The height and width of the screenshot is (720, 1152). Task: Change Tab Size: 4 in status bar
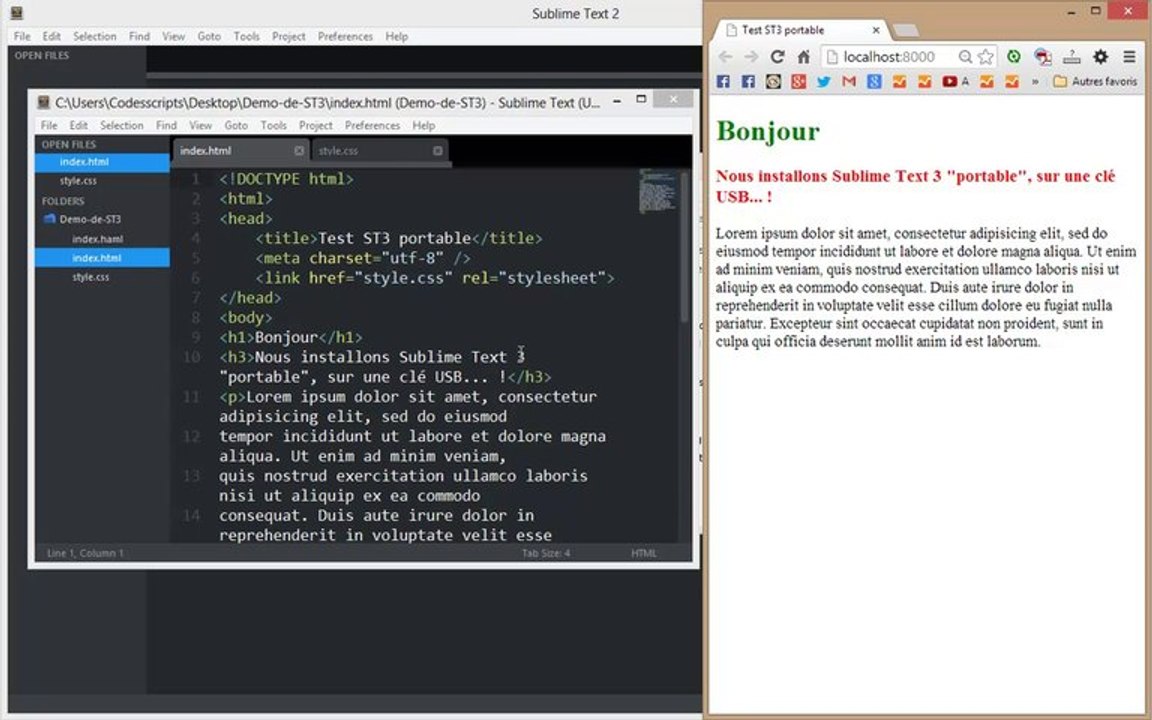(x=546, y=553)
